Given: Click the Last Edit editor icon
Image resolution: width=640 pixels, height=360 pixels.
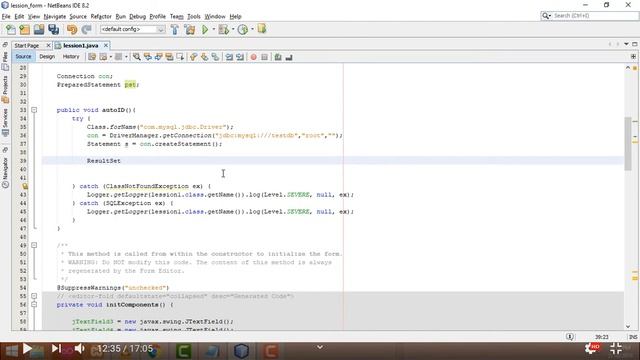Looking at the screenshot, I should click(92, 57).
